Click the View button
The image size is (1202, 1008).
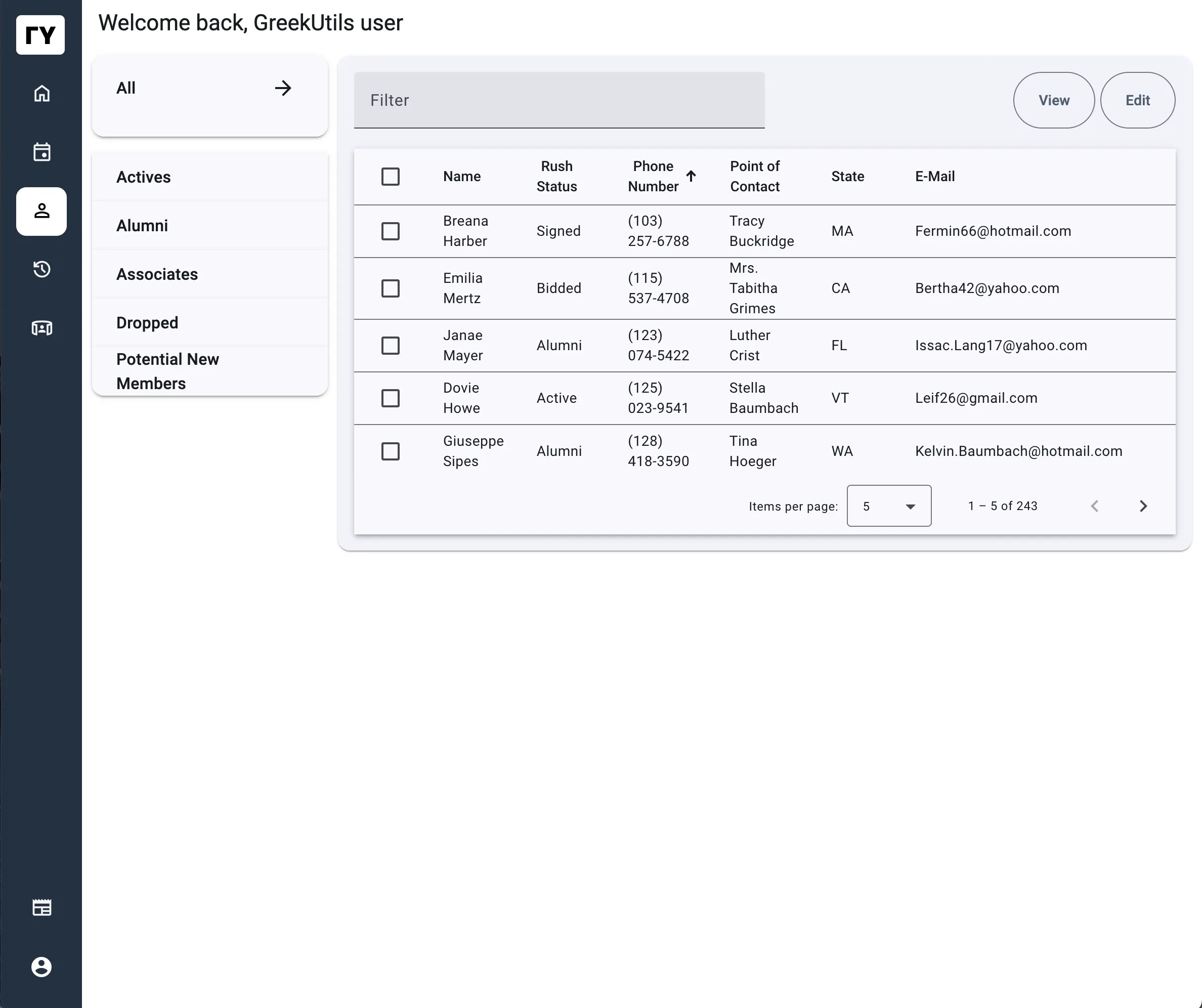[1054, 100]
